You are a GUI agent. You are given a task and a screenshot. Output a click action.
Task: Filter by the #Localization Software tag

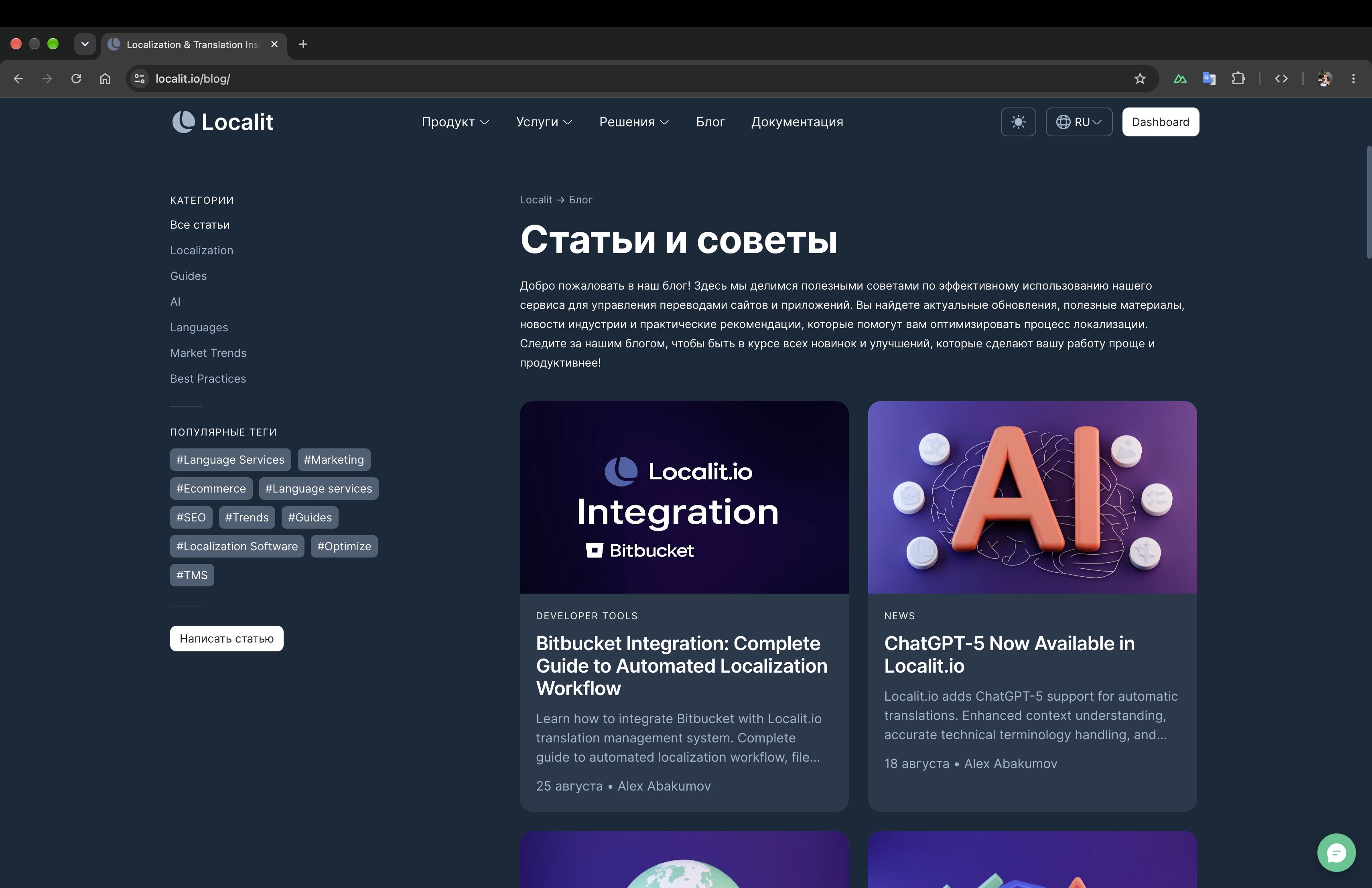click(x=237, y=546)
